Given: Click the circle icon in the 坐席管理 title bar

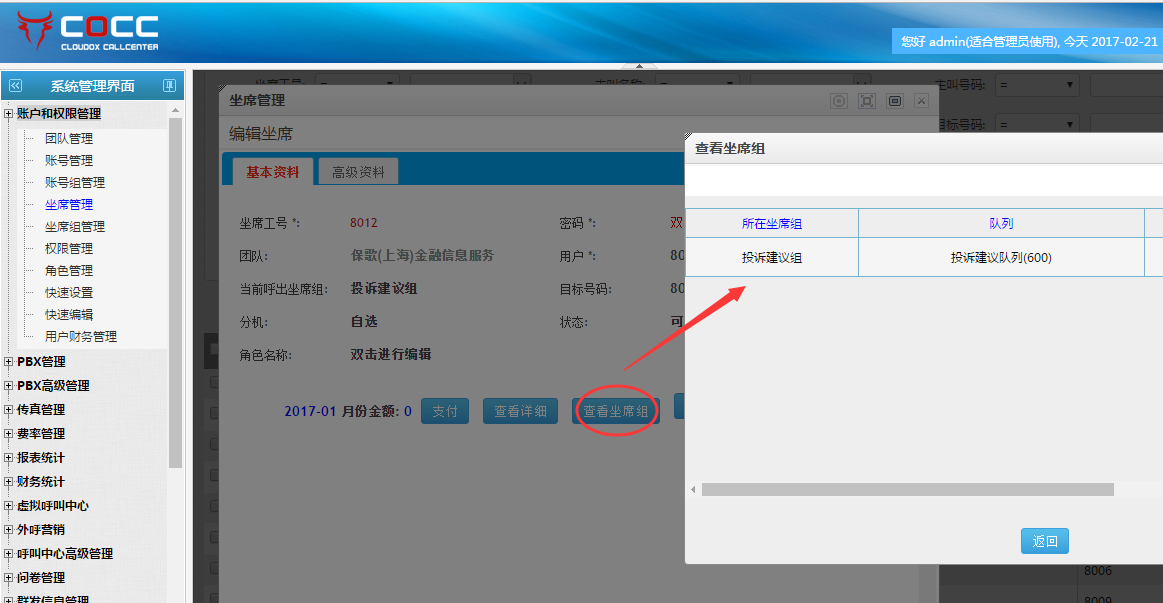Looking at the screenshot, I should coord(839,101).
